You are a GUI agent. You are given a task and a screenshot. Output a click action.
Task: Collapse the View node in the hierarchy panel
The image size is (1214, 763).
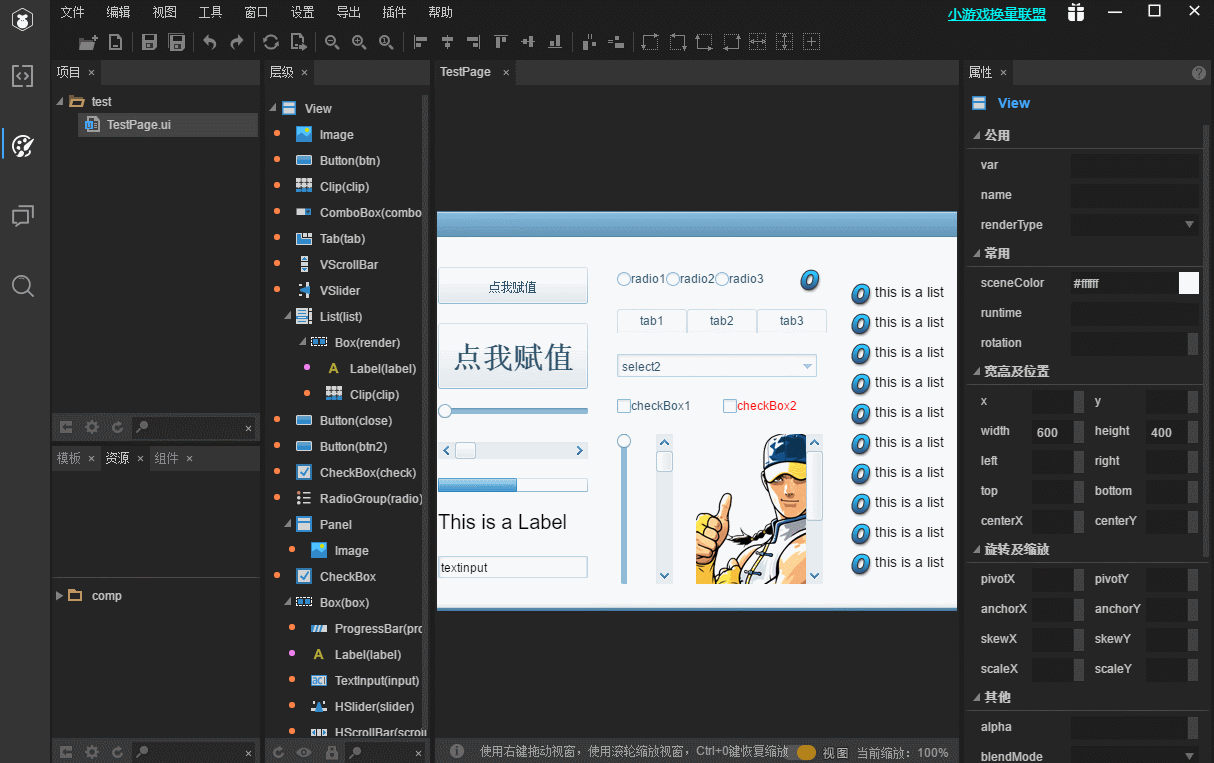[x=272, y=108]
